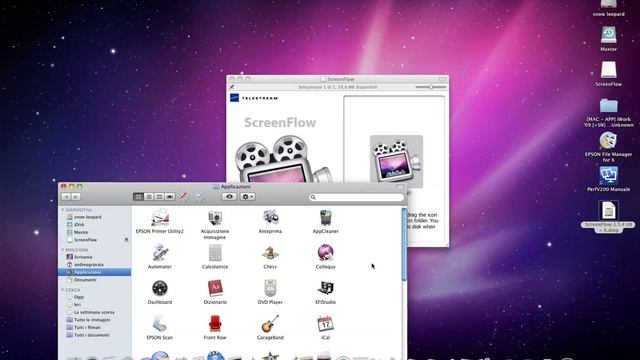The height and width of the screenshot is (360, 640).
Task: Switch Finder to icon view
Action: pos(138,197)
